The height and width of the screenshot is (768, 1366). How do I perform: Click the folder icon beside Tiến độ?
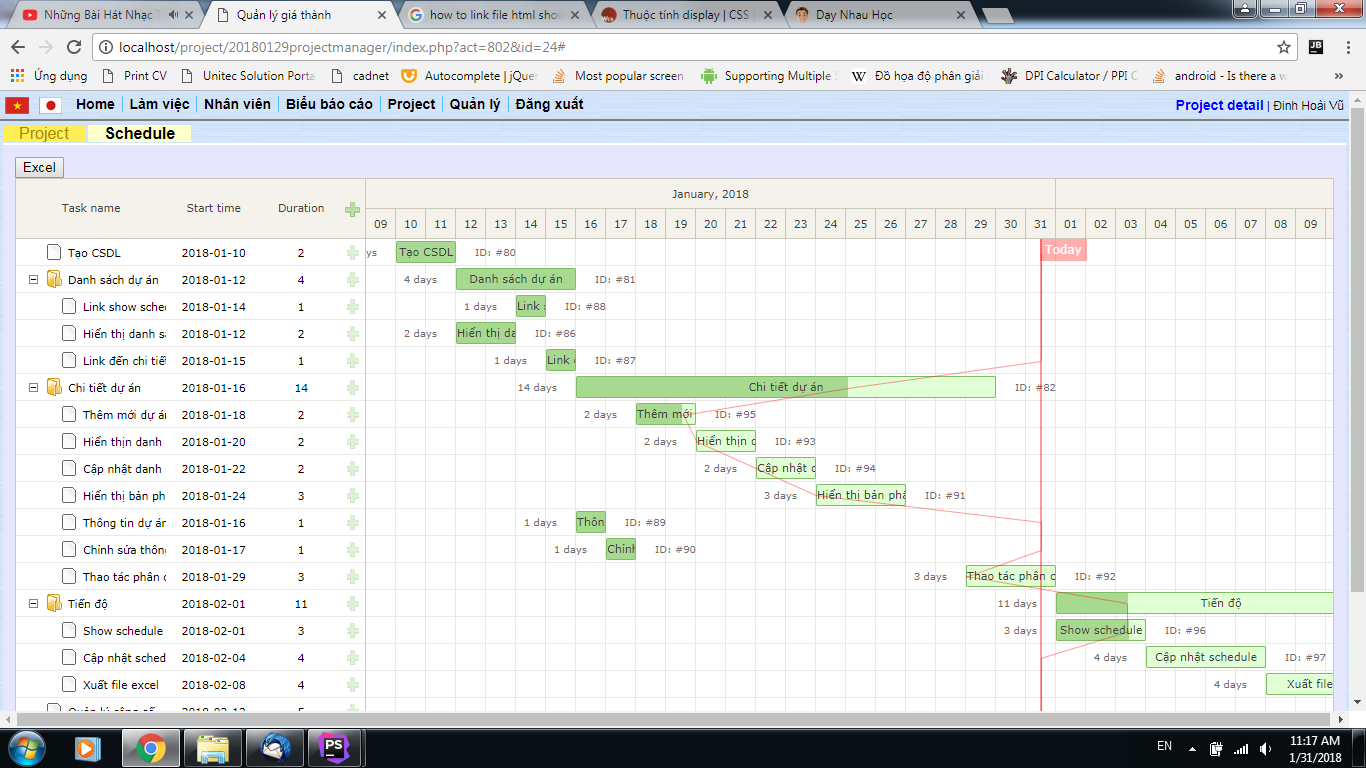pos(54,604)
